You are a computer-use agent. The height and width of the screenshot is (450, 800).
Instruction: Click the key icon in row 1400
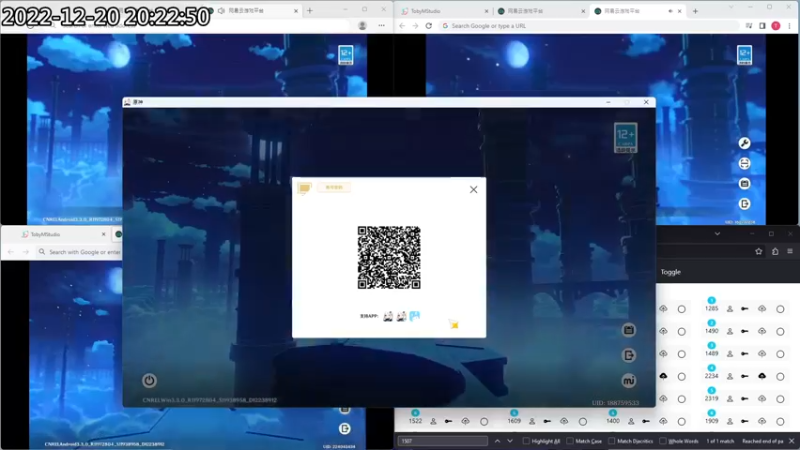[x=646, y=421]
